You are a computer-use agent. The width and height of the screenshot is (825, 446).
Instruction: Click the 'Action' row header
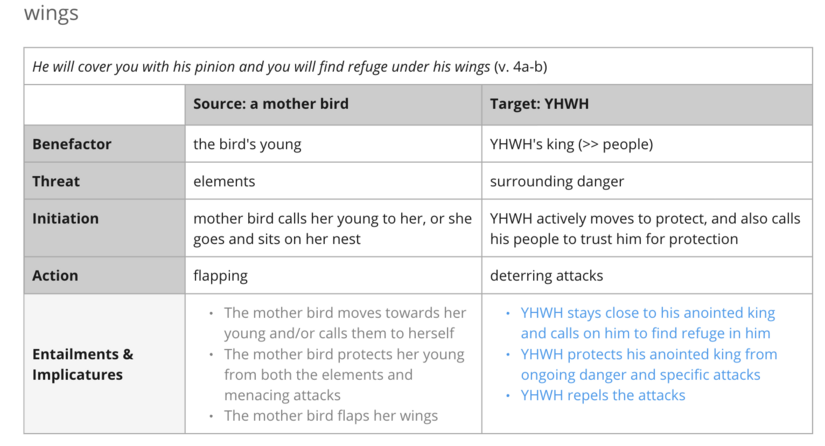click(55, 275)
